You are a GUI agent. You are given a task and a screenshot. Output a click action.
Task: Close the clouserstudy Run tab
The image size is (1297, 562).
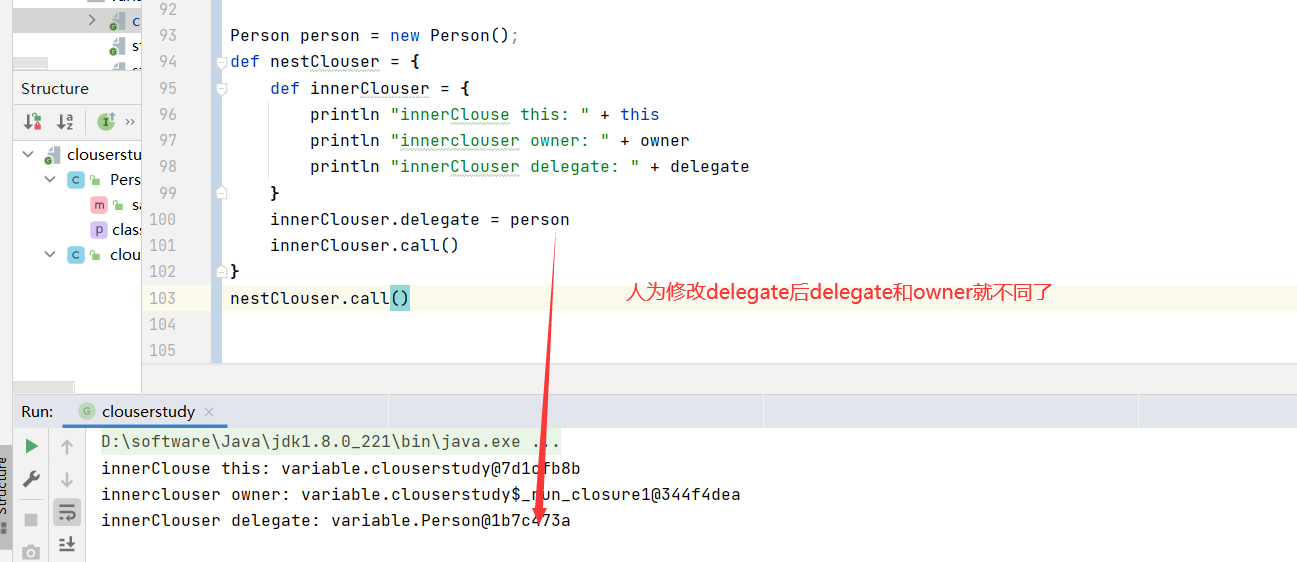[x=209, y=412]
